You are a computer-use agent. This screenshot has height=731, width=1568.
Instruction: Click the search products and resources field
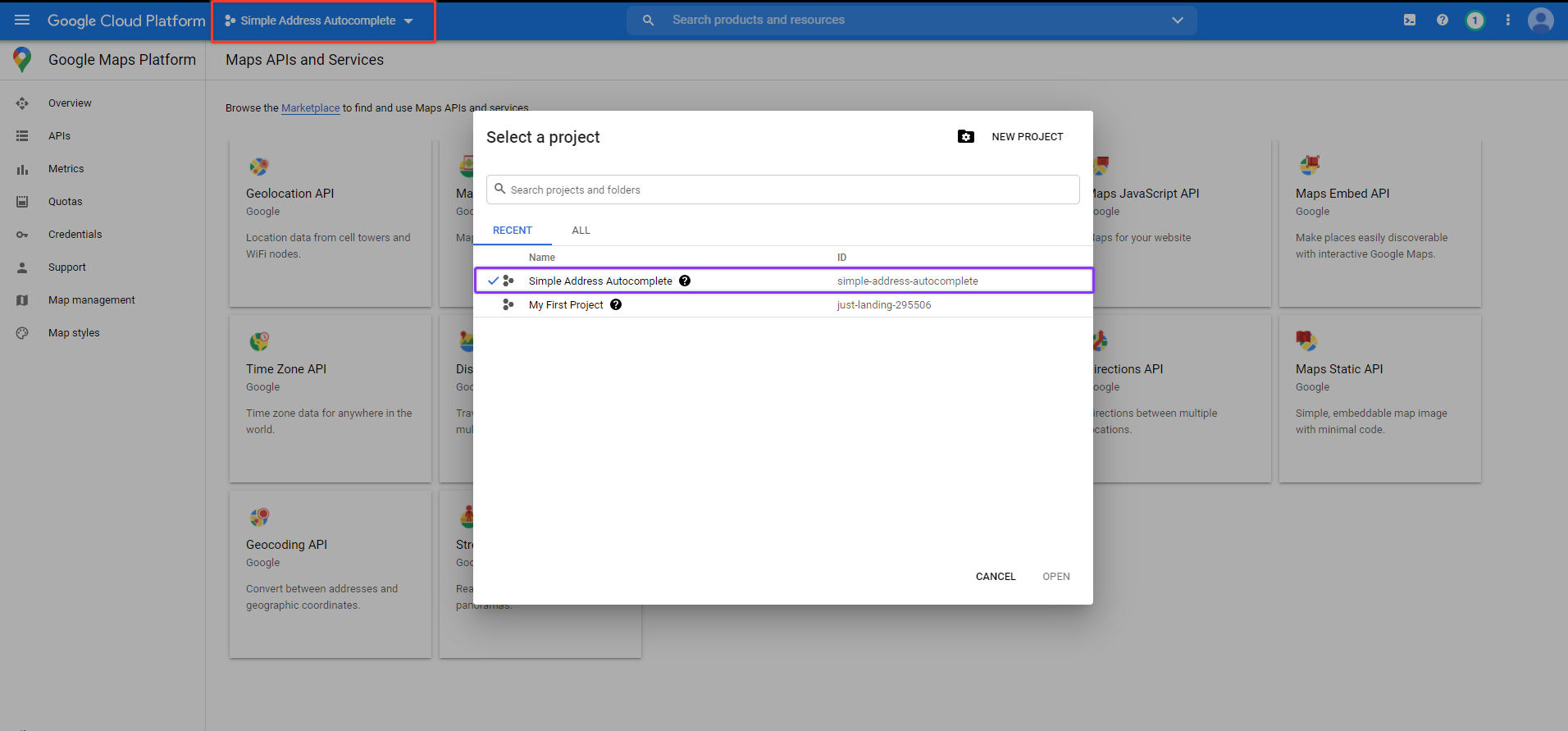(x=910, y=20)
